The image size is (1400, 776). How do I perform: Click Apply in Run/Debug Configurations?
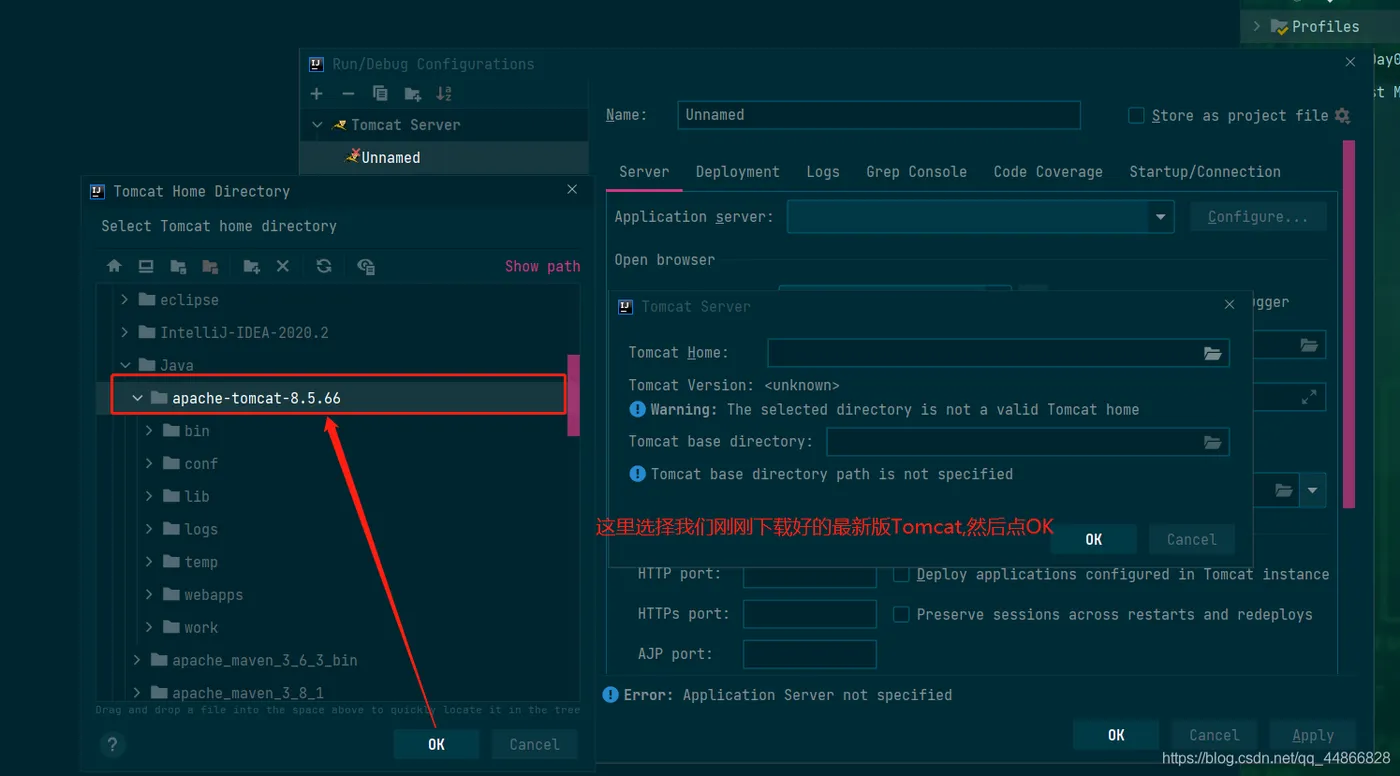coord(1313,735)
